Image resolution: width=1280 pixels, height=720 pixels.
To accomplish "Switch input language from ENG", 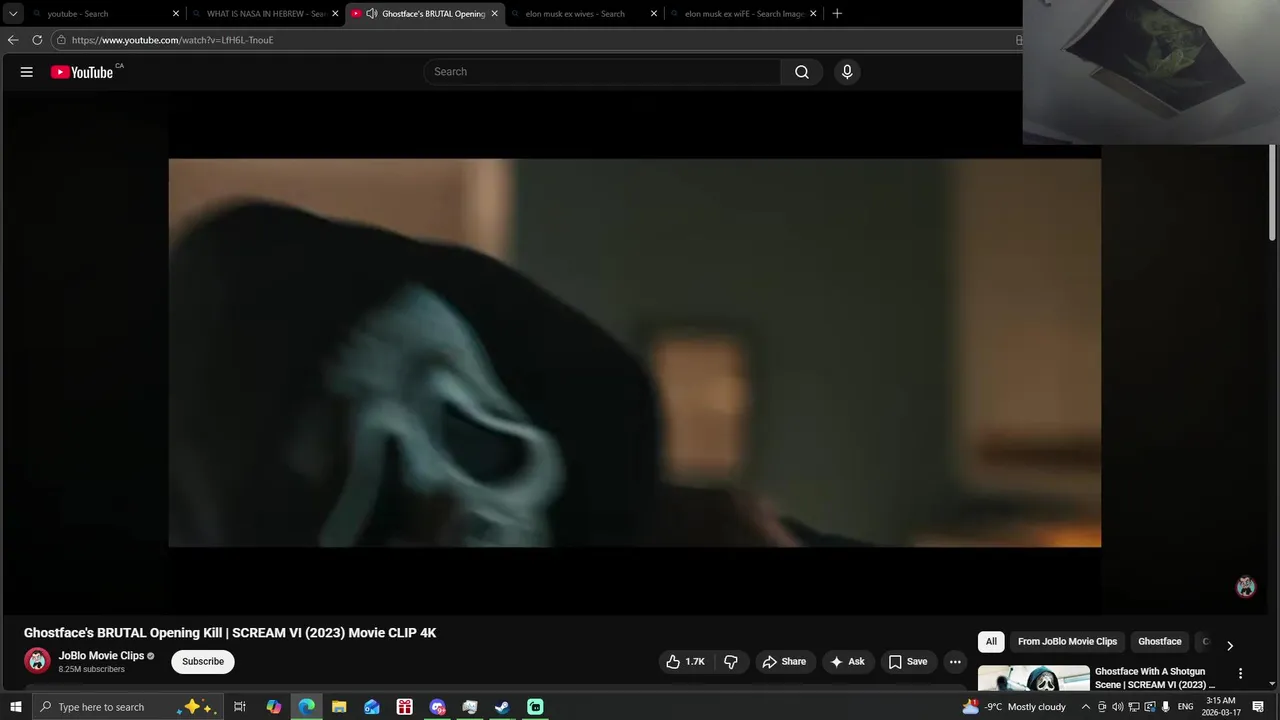I will tap(1185, 707).
